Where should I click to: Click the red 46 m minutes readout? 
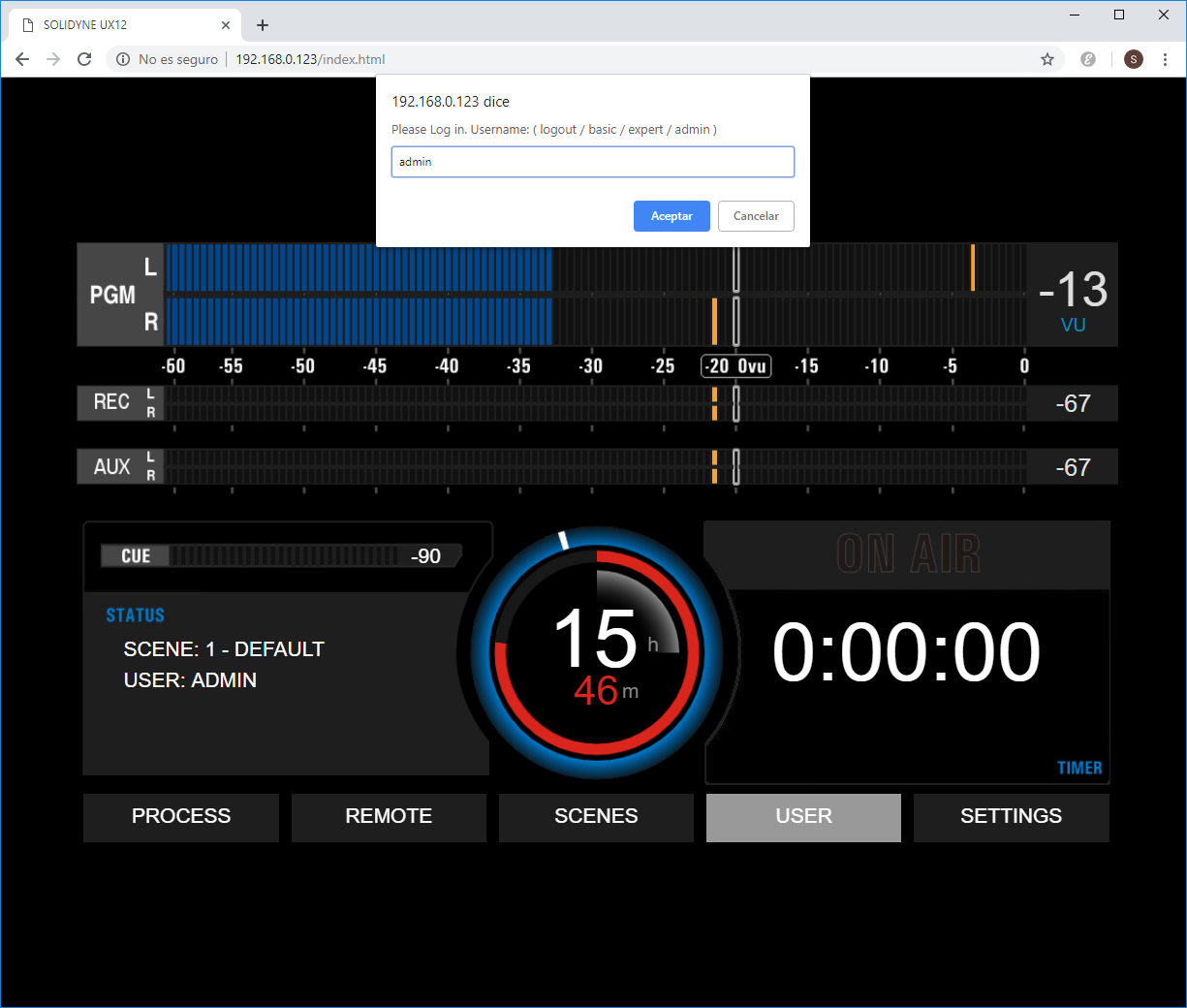pyautogui.click(x=606, y=691)
